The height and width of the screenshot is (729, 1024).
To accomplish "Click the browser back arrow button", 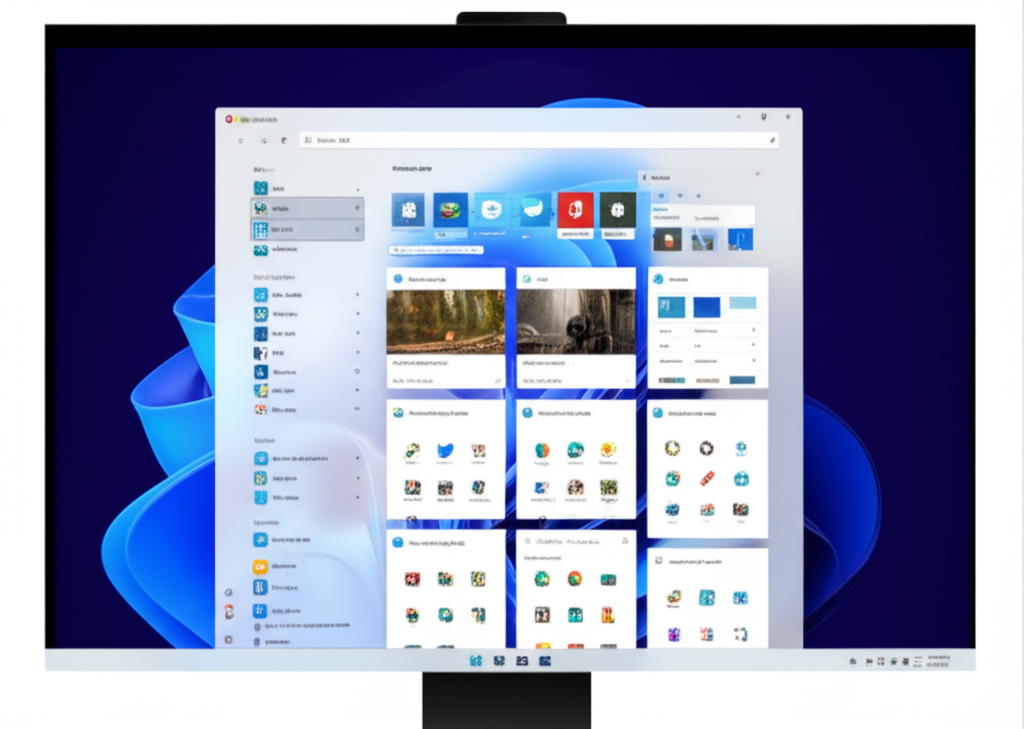I will (x=241, y=141).
